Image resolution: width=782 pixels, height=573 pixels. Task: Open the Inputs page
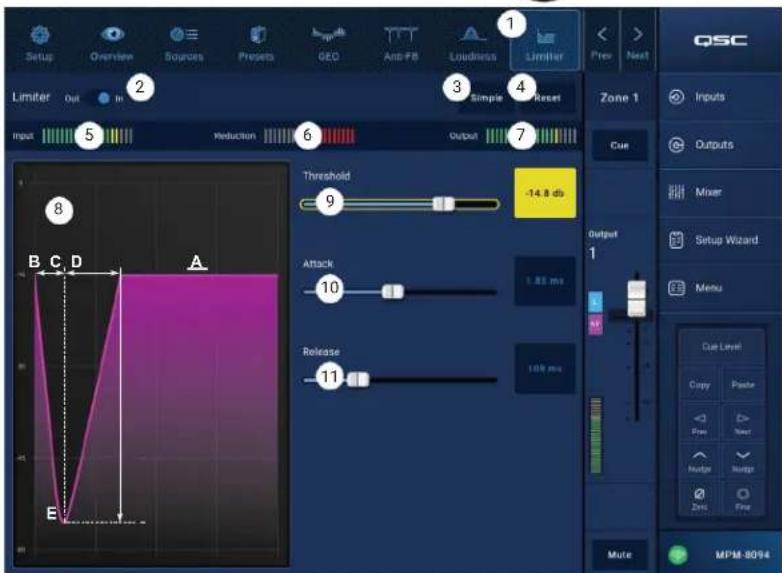point(720,97)
